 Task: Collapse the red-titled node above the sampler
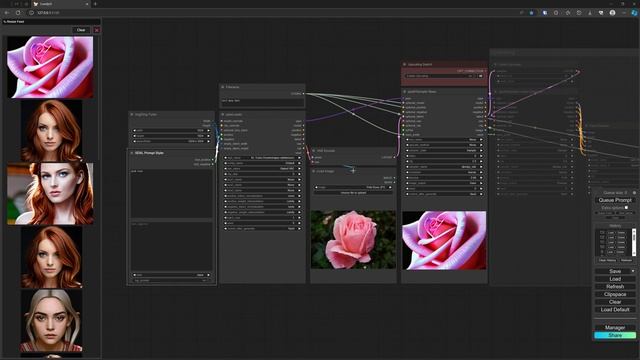pyautogui.click(x=405, y=64)
